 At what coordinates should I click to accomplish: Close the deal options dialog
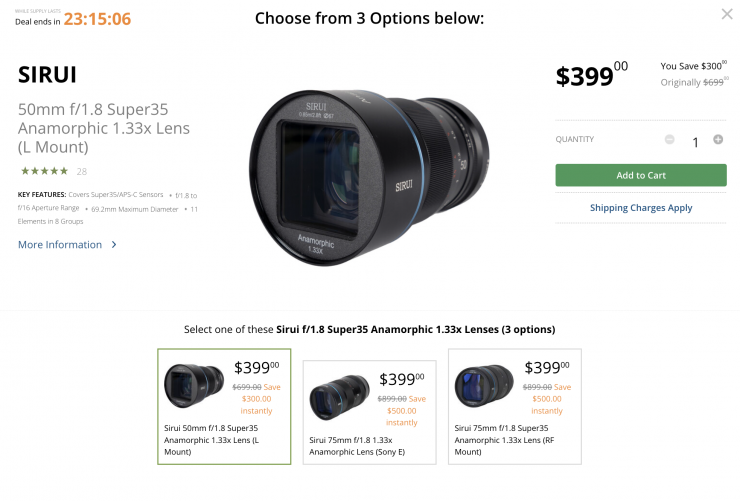pyautogui.click(x=727, y=14)
